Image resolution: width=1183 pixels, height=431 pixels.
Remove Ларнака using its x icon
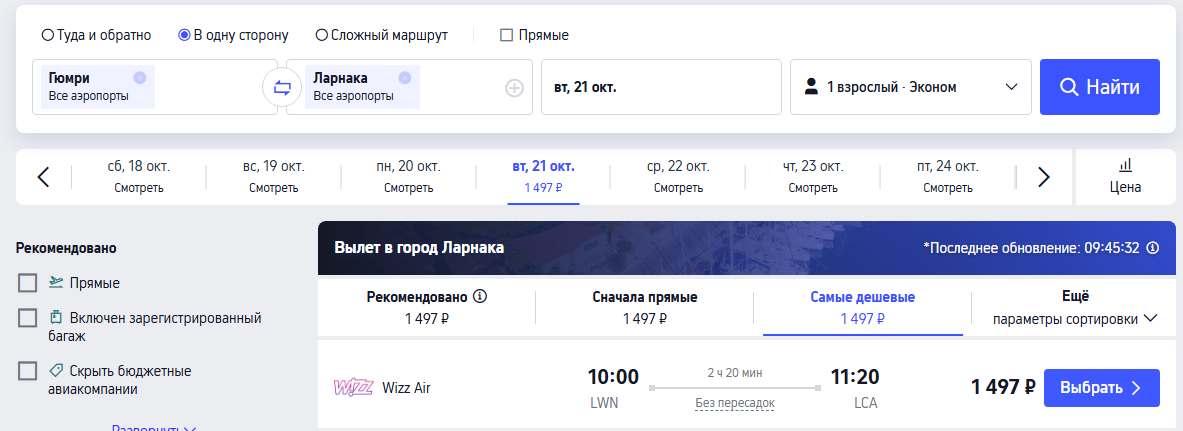tap(404, 77)
